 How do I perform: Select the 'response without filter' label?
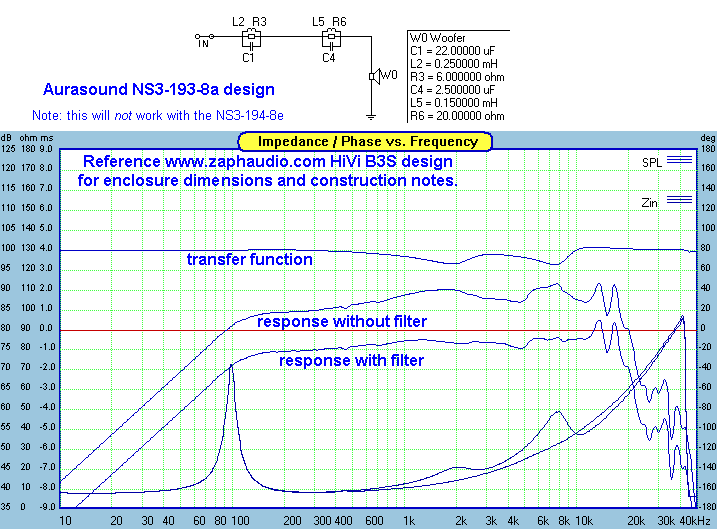[342, 321]
